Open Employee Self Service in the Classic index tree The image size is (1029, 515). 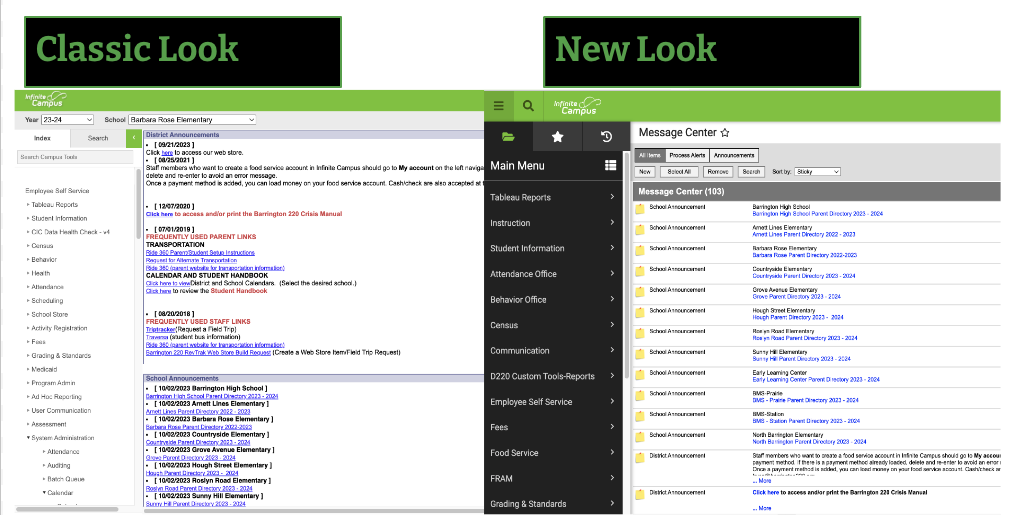click(x=57, y=191)
